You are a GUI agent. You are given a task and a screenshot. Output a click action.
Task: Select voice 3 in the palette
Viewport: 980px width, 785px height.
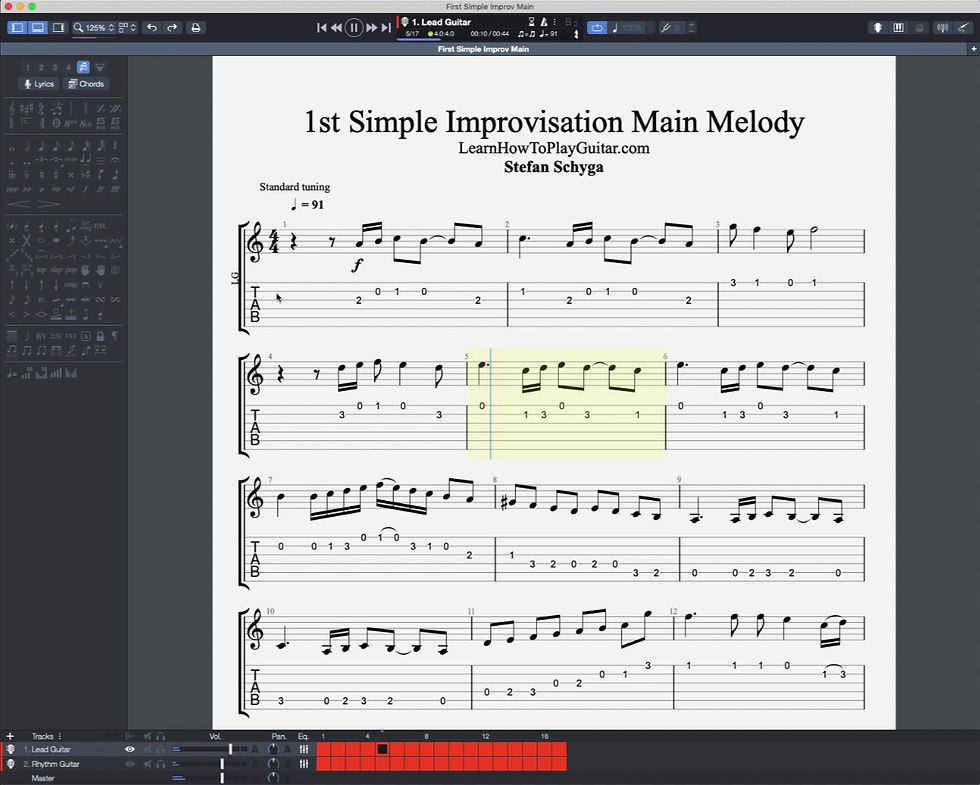point(55,68)
